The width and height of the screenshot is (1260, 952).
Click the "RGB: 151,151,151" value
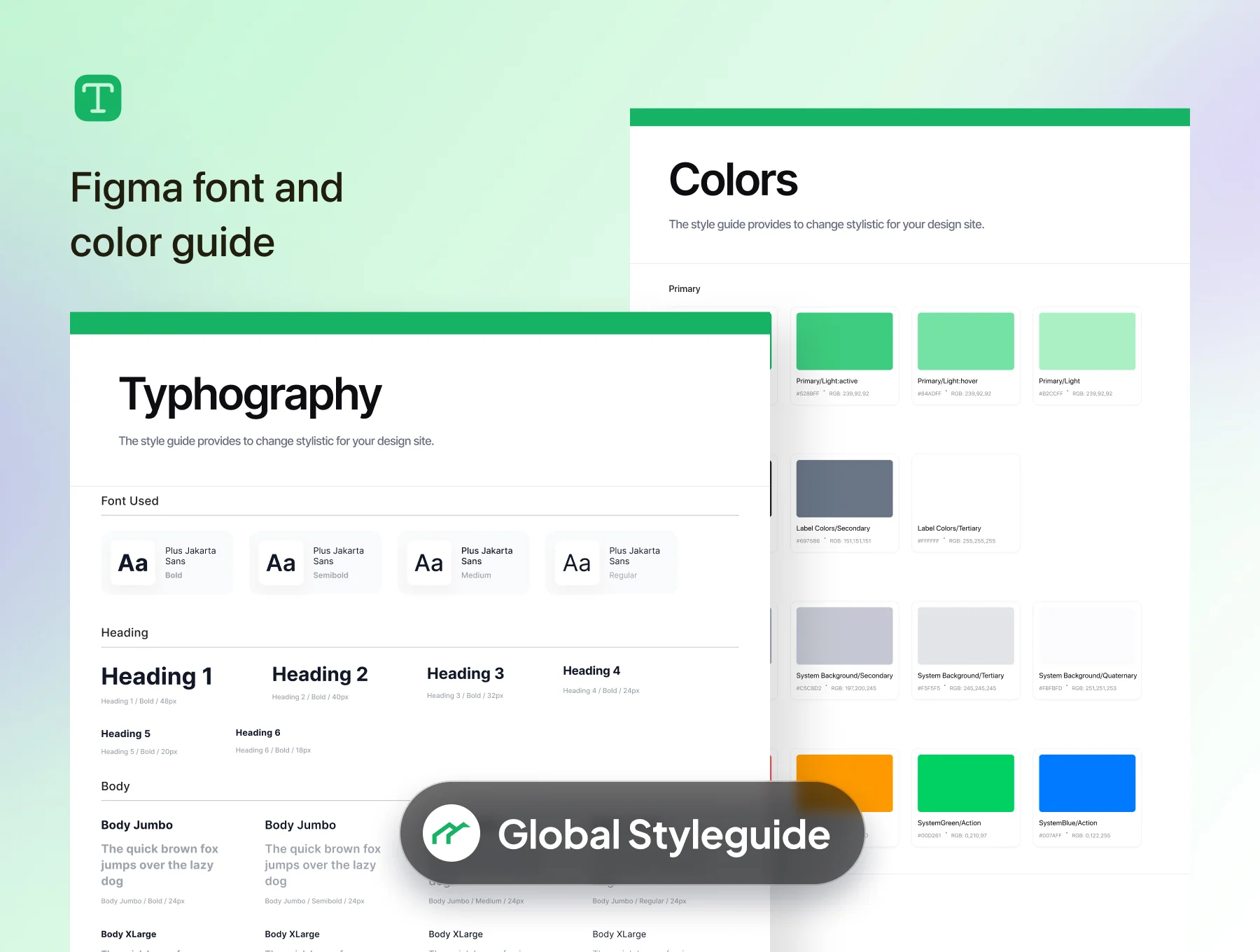click(x=850, y=541)
